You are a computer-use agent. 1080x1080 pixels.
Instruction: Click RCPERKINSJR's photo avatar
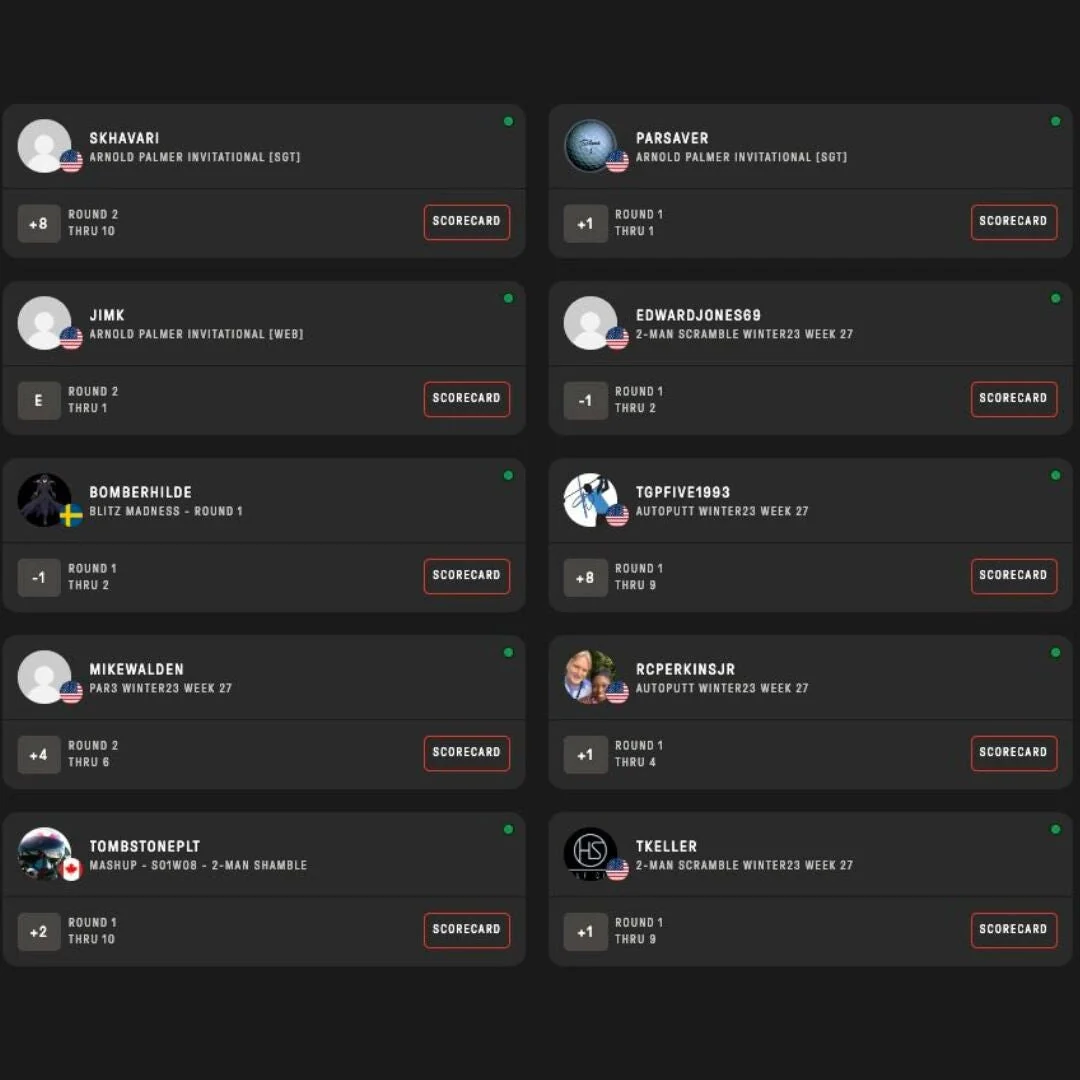590,677
